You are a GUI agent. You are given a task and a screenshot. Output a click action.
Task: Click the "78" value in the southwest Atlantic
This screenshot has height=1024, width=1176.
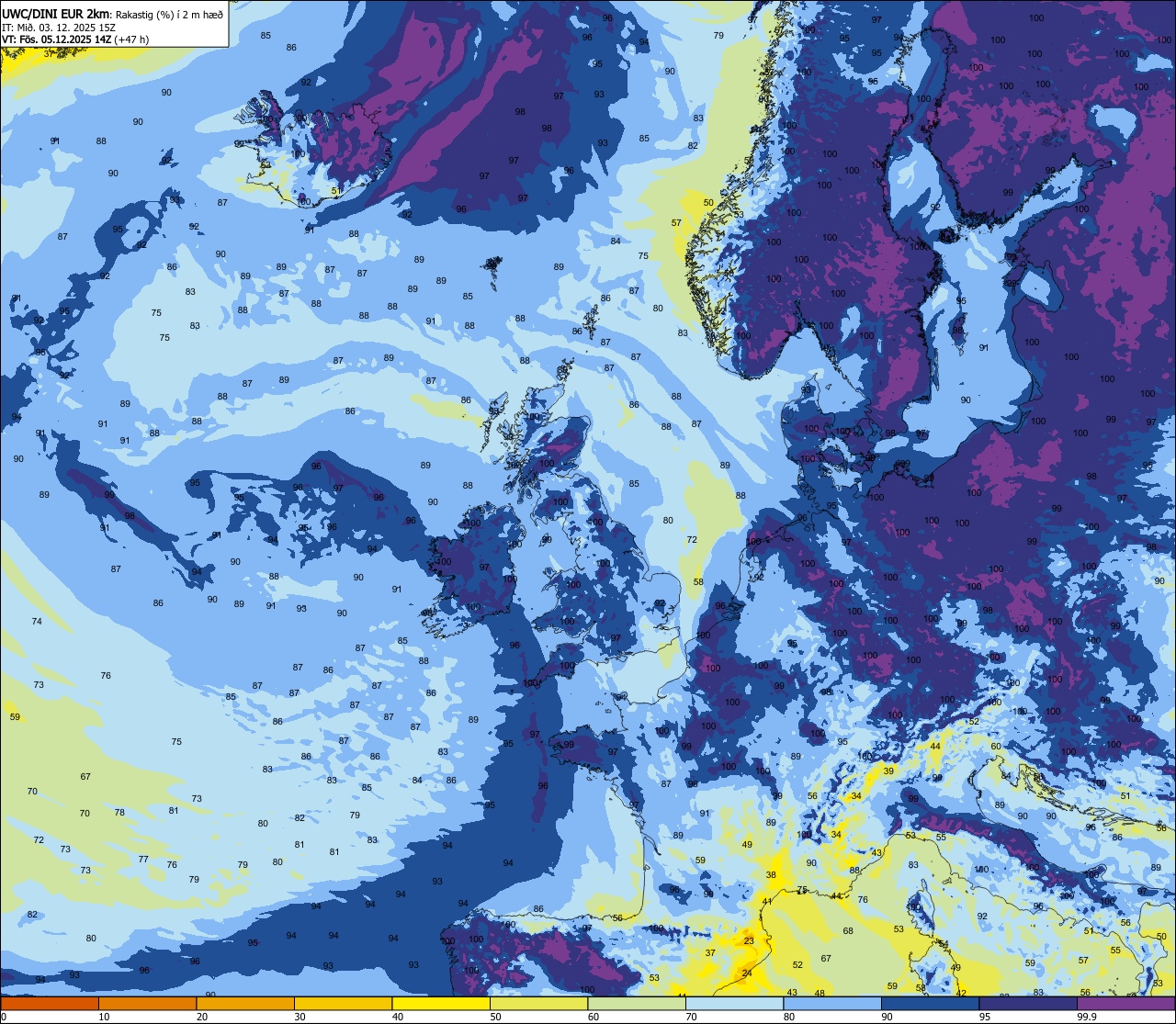click(x=119, y=813)
